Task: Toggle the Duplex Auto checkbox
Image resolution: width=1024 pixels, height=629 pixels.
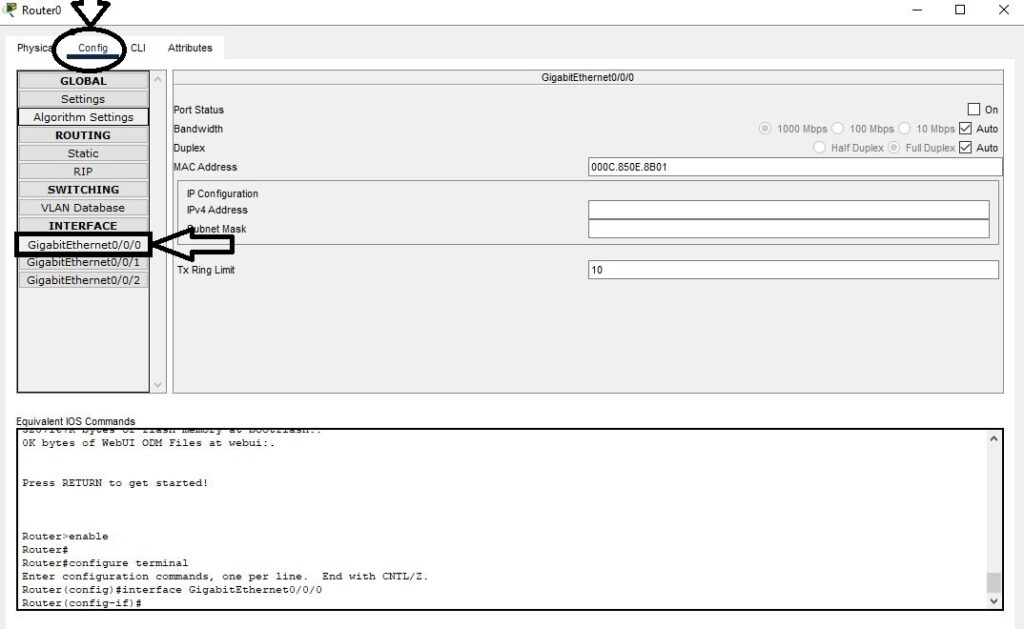Action: click(967, 147)
